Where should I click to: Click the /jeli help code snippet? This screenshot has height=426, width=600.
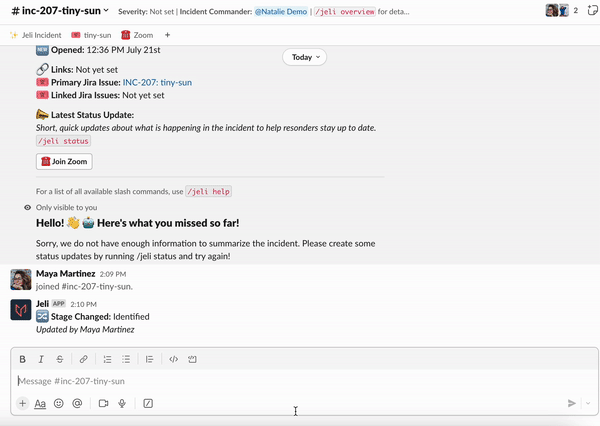(209, 191)
